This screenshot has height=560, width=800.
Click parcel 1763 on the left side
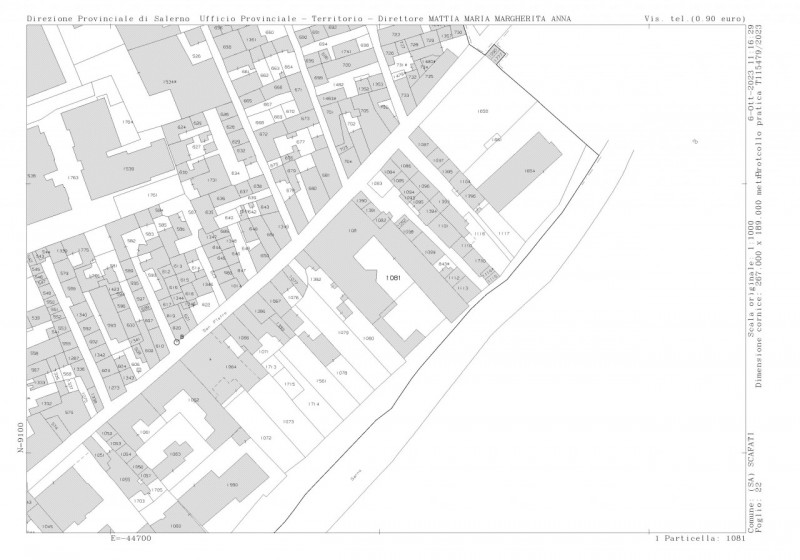click(72, 178)
